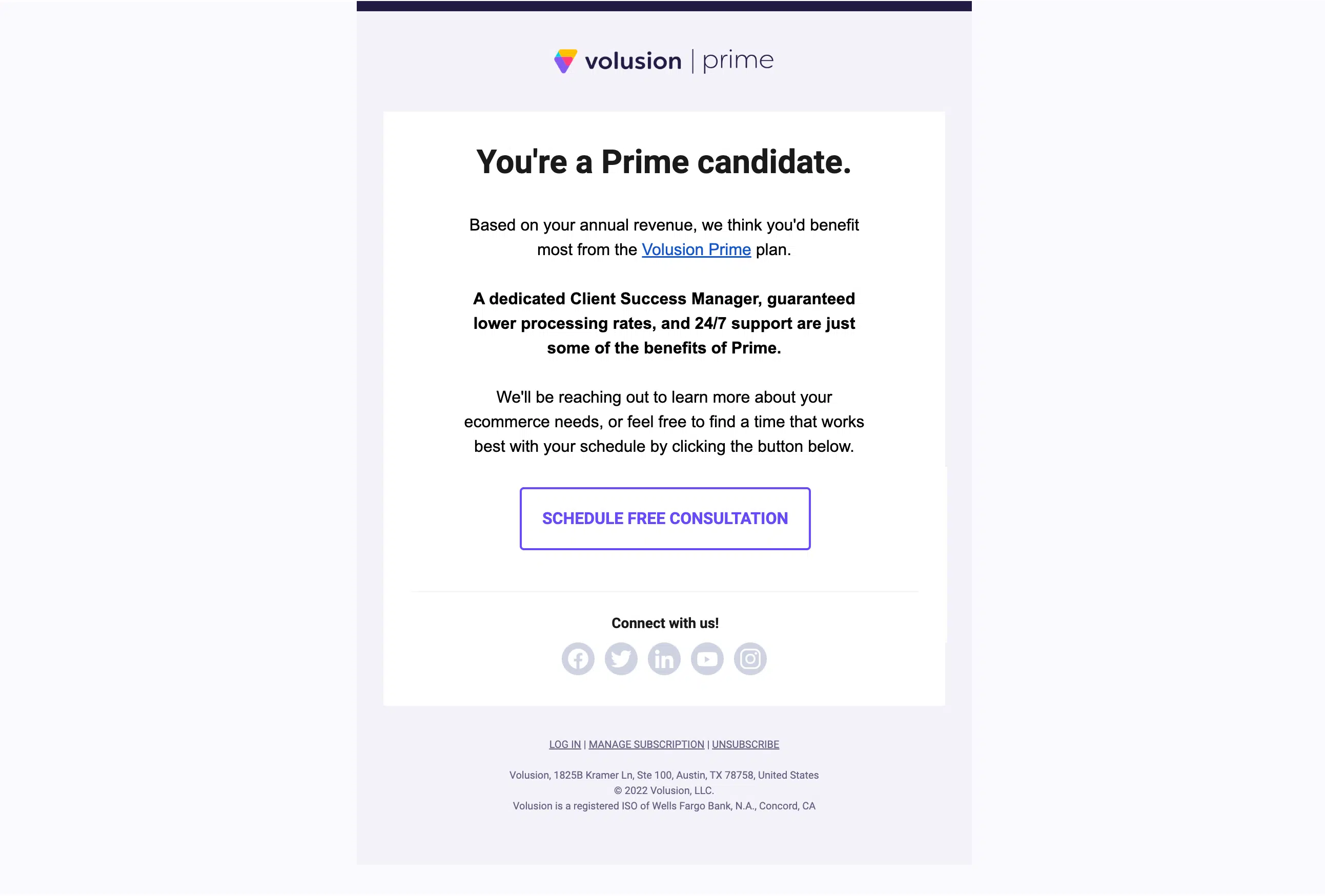
Task: Follow the Volusion Prime hyperlink
Action: [696, 249]
